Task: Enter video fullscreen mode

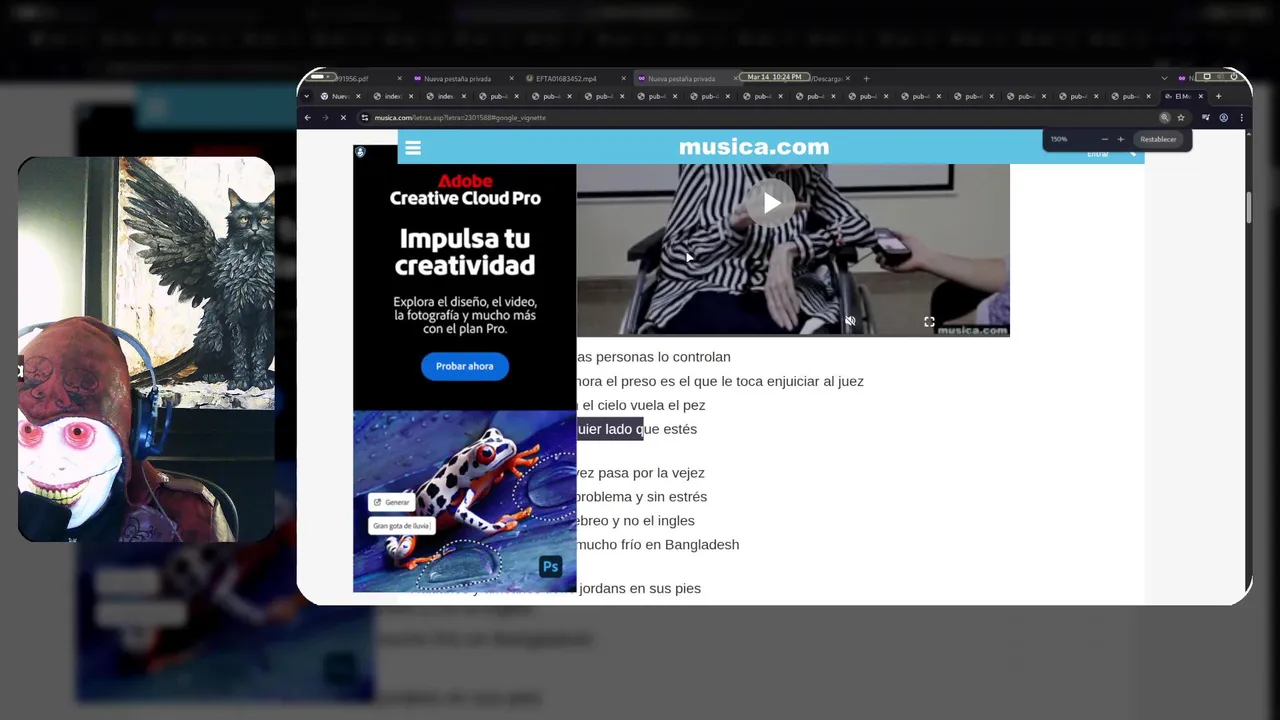Action: (929, 321)
